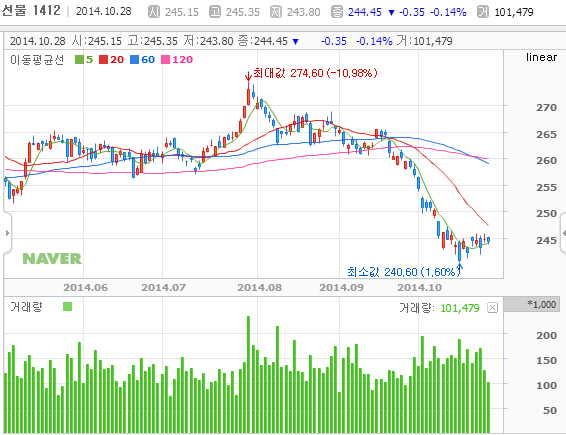
Task: Click the 2014.10.28 date in header bar
Action: [x=104, y=11]
